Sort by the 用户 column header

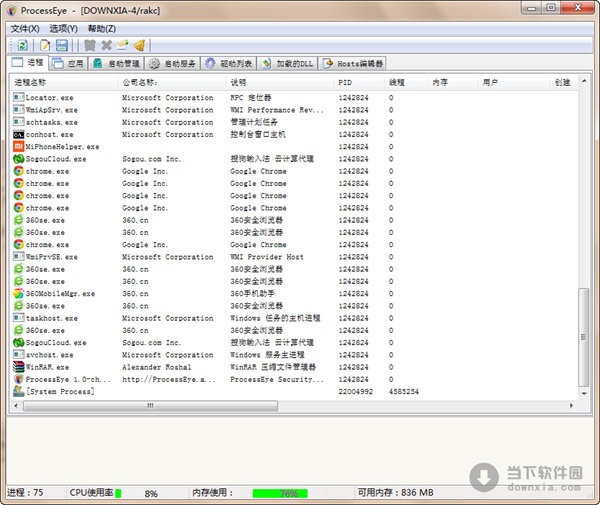[x=514, y=82]
